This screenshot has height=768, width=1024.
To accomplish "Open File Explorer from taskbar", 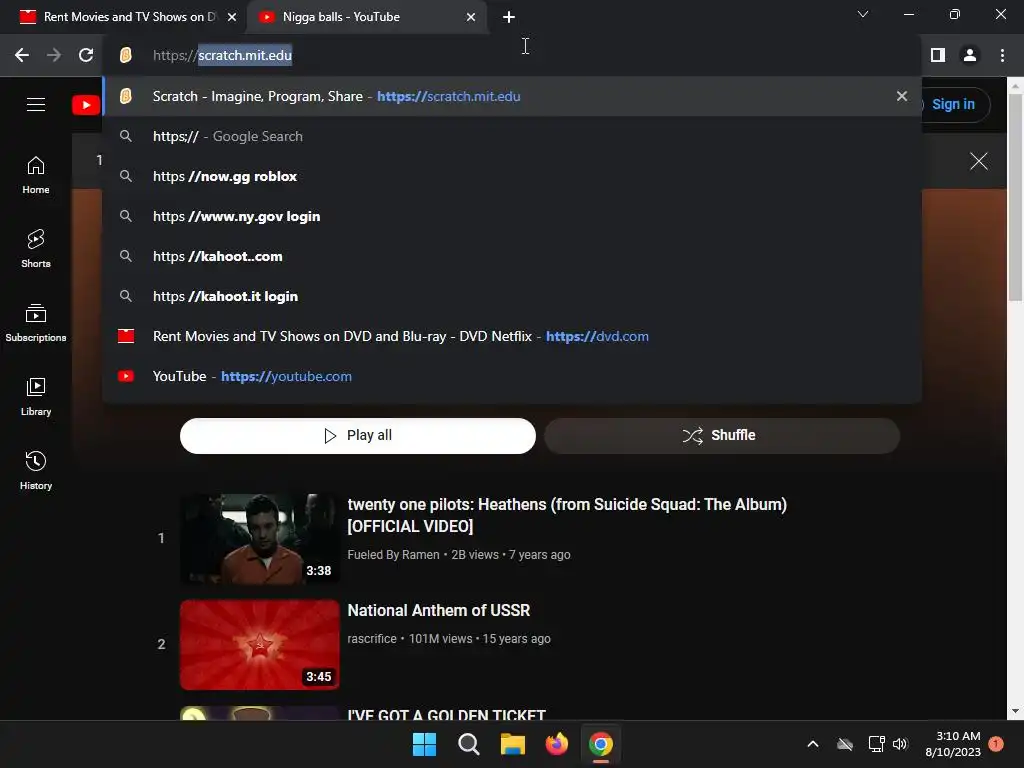I will click(513, 744).
